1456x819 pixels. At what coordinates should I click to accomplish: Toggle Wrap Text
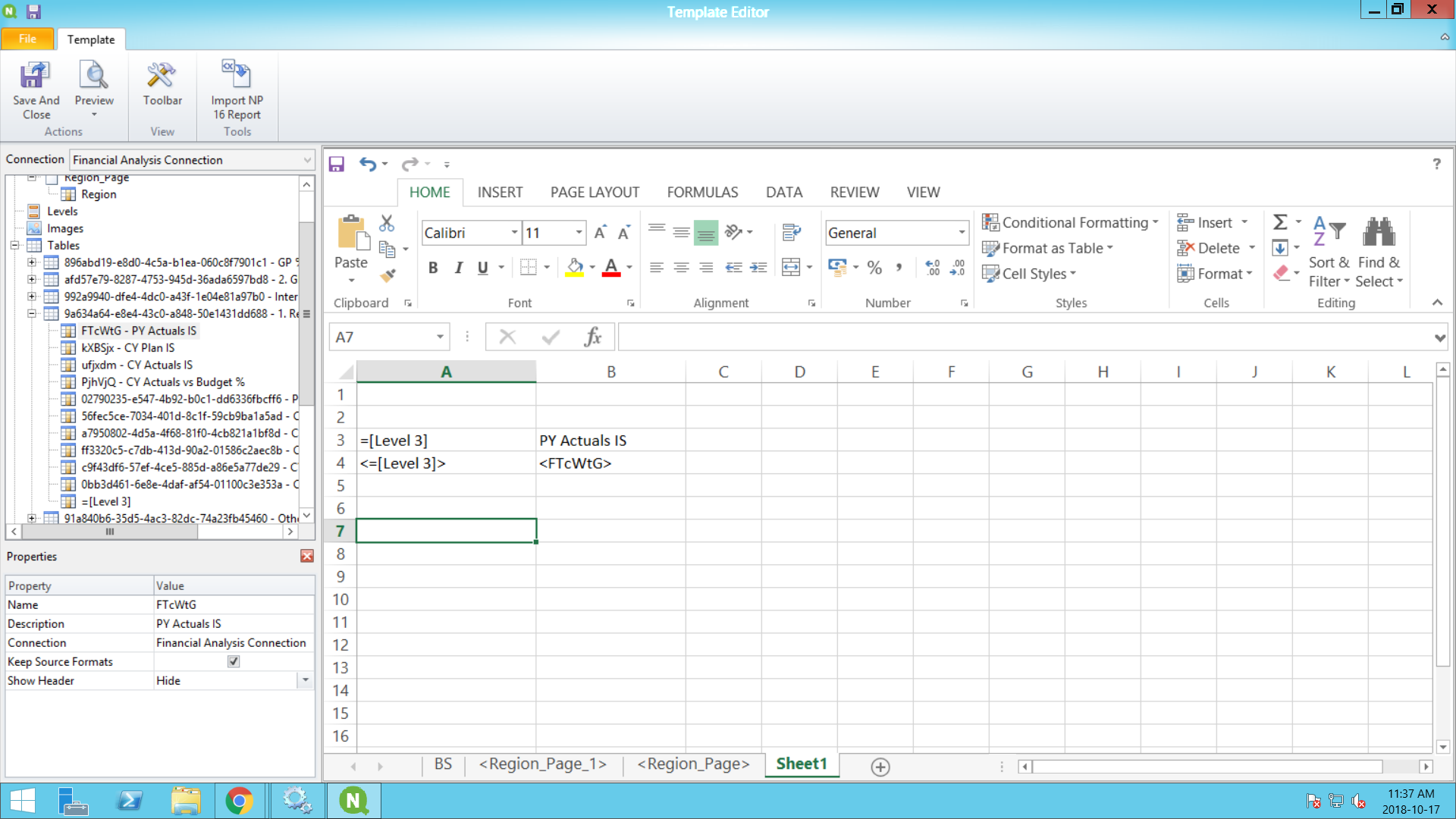coord(792,232)
